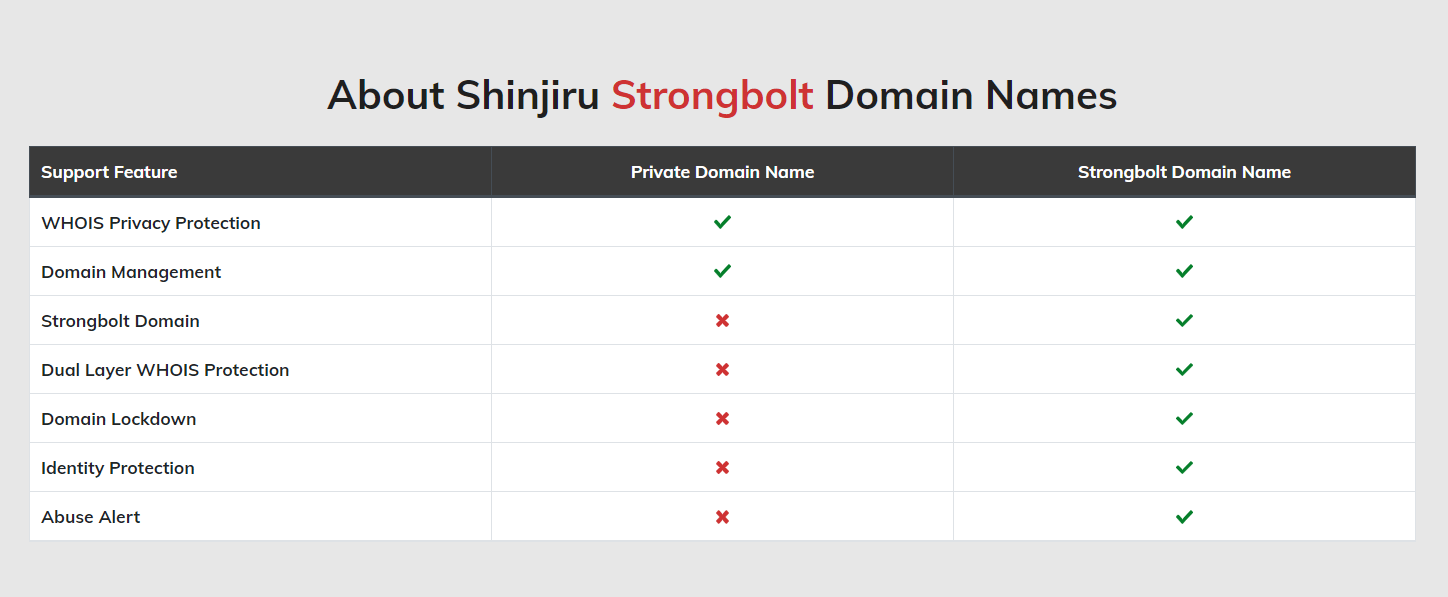Click red cross in Strongbolt Domain row
1448x597 pixels.
(722, 321)
